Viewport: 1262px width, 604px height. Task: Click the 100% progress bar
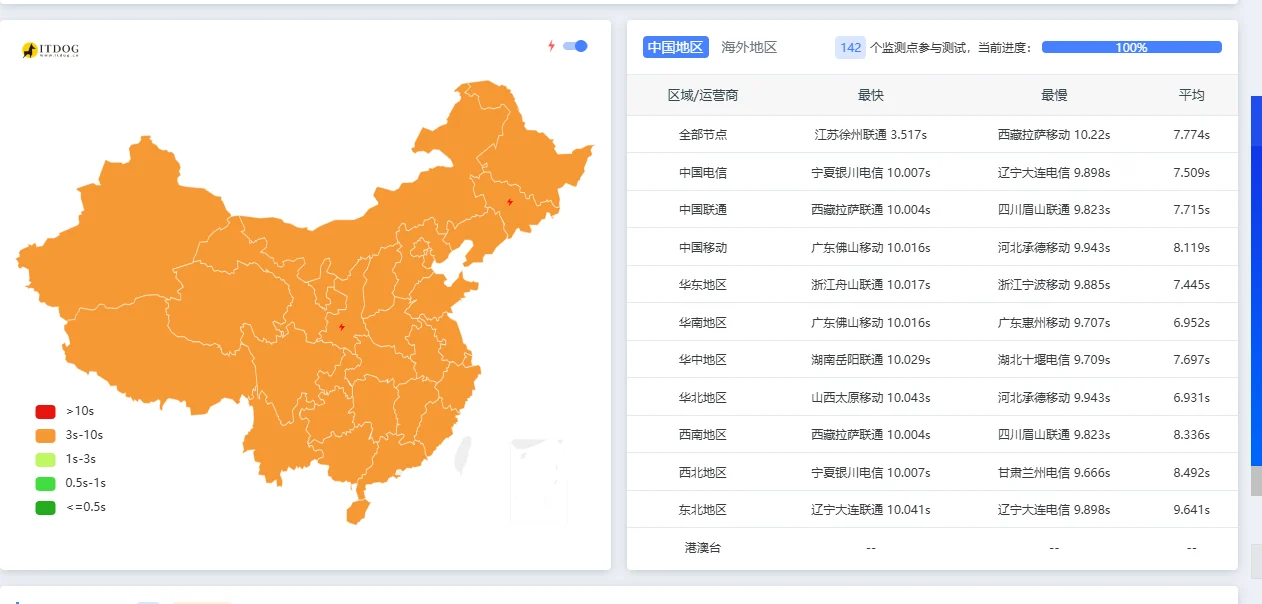coord(1131,47)
